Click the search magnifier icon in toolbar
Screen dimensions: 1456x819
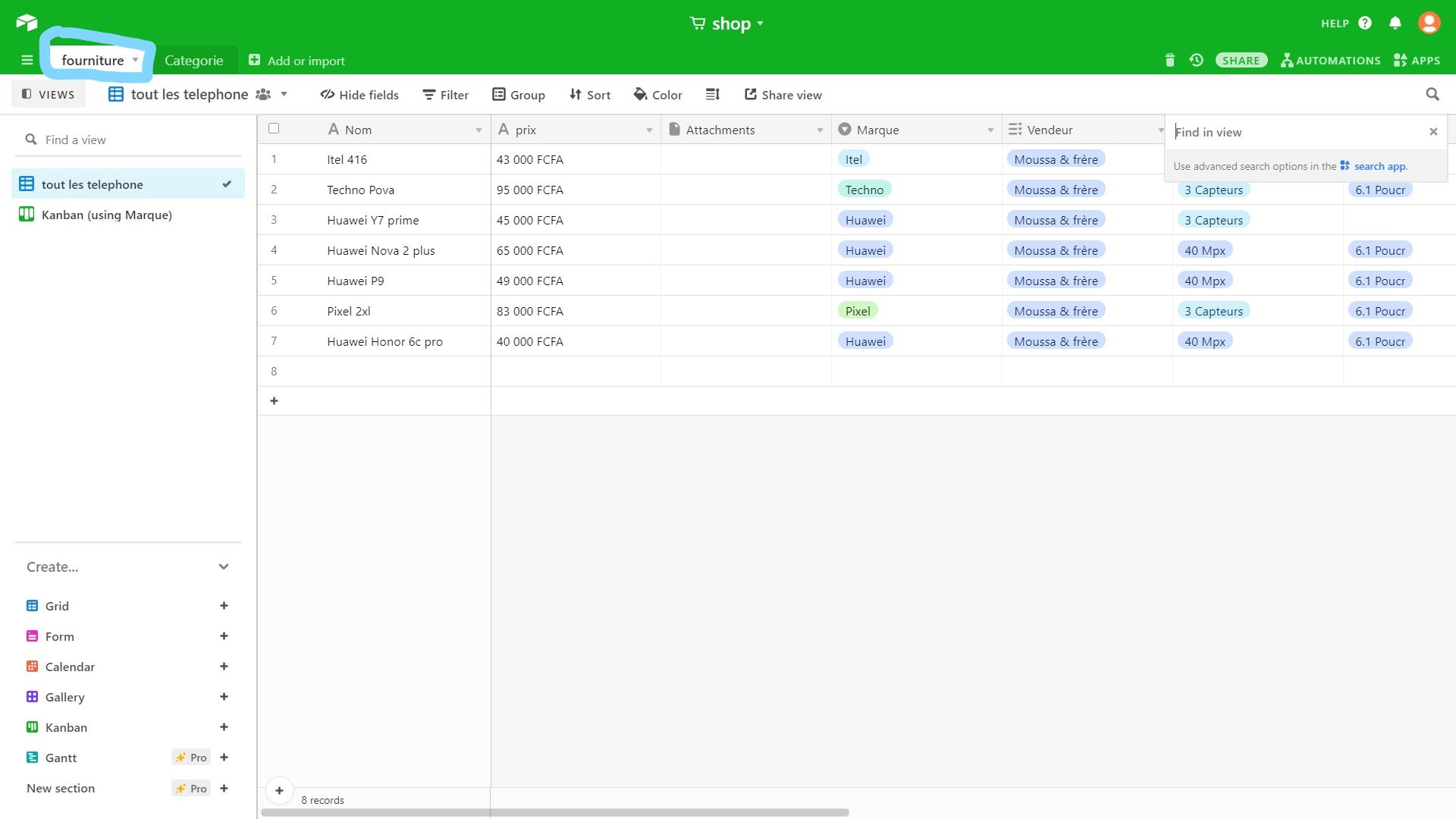1432,94
